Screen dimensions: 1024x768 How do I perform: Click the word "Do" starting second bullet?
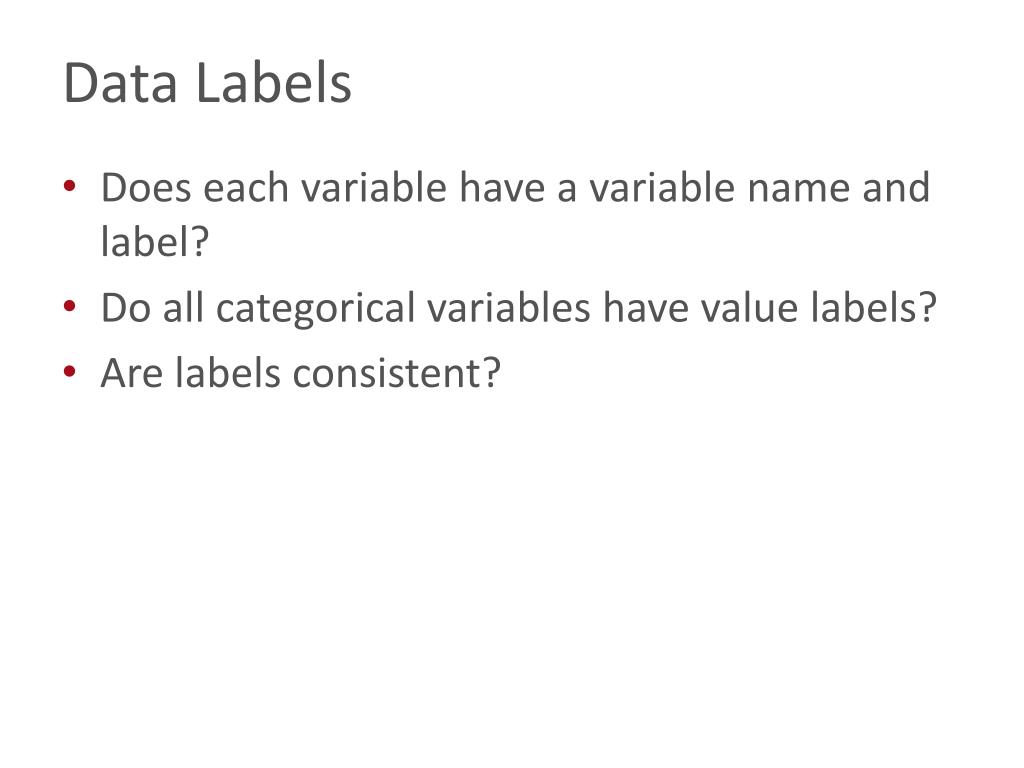(x=125, y=308)
